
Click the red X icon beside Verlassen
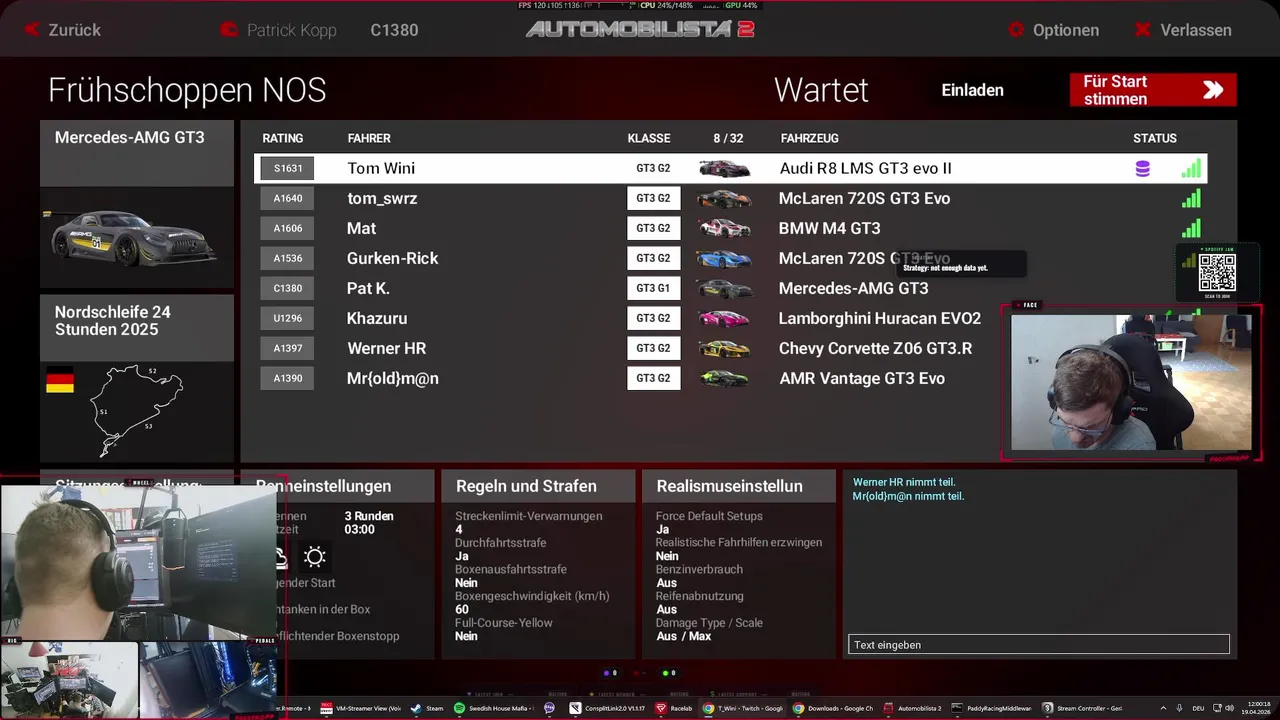tap(1143, 30)
